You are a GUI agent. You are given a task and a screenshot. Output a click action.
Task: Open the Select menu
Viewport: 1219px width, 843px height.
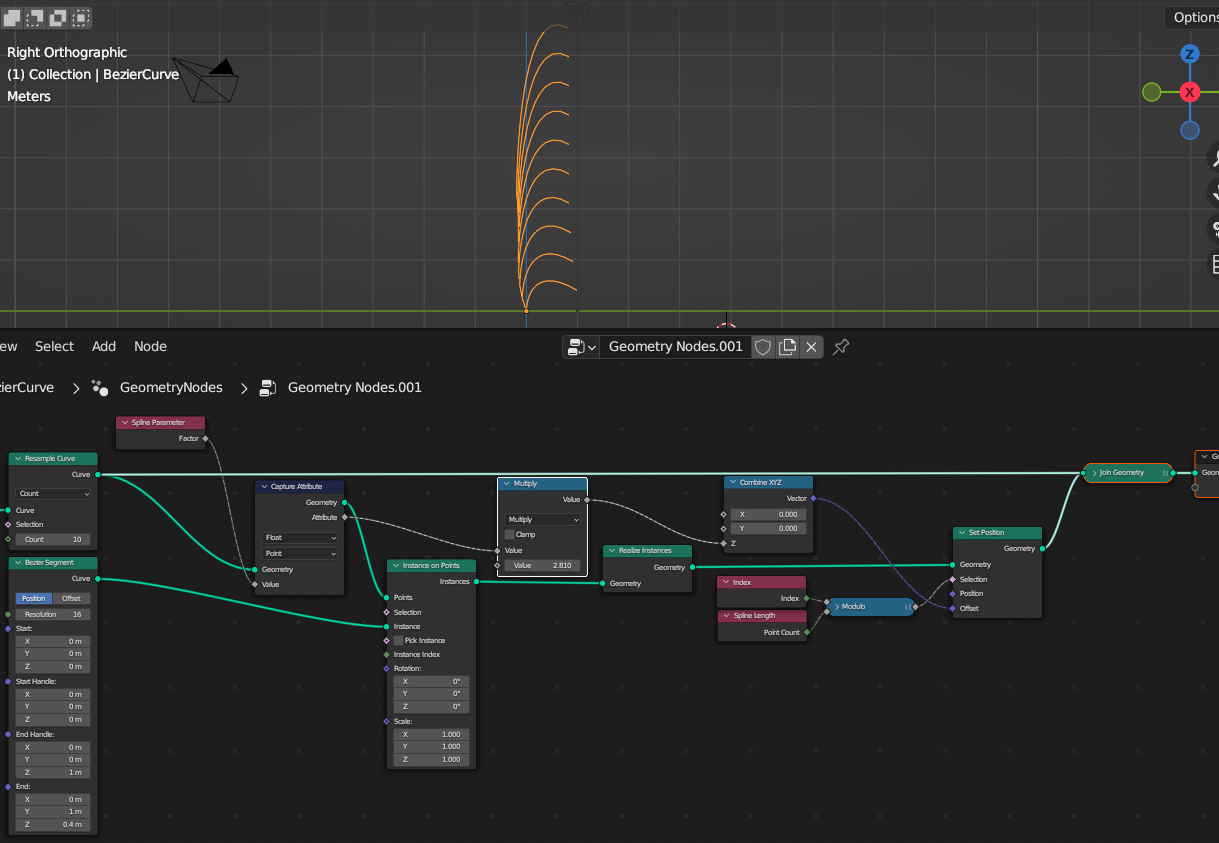point(54,346)
